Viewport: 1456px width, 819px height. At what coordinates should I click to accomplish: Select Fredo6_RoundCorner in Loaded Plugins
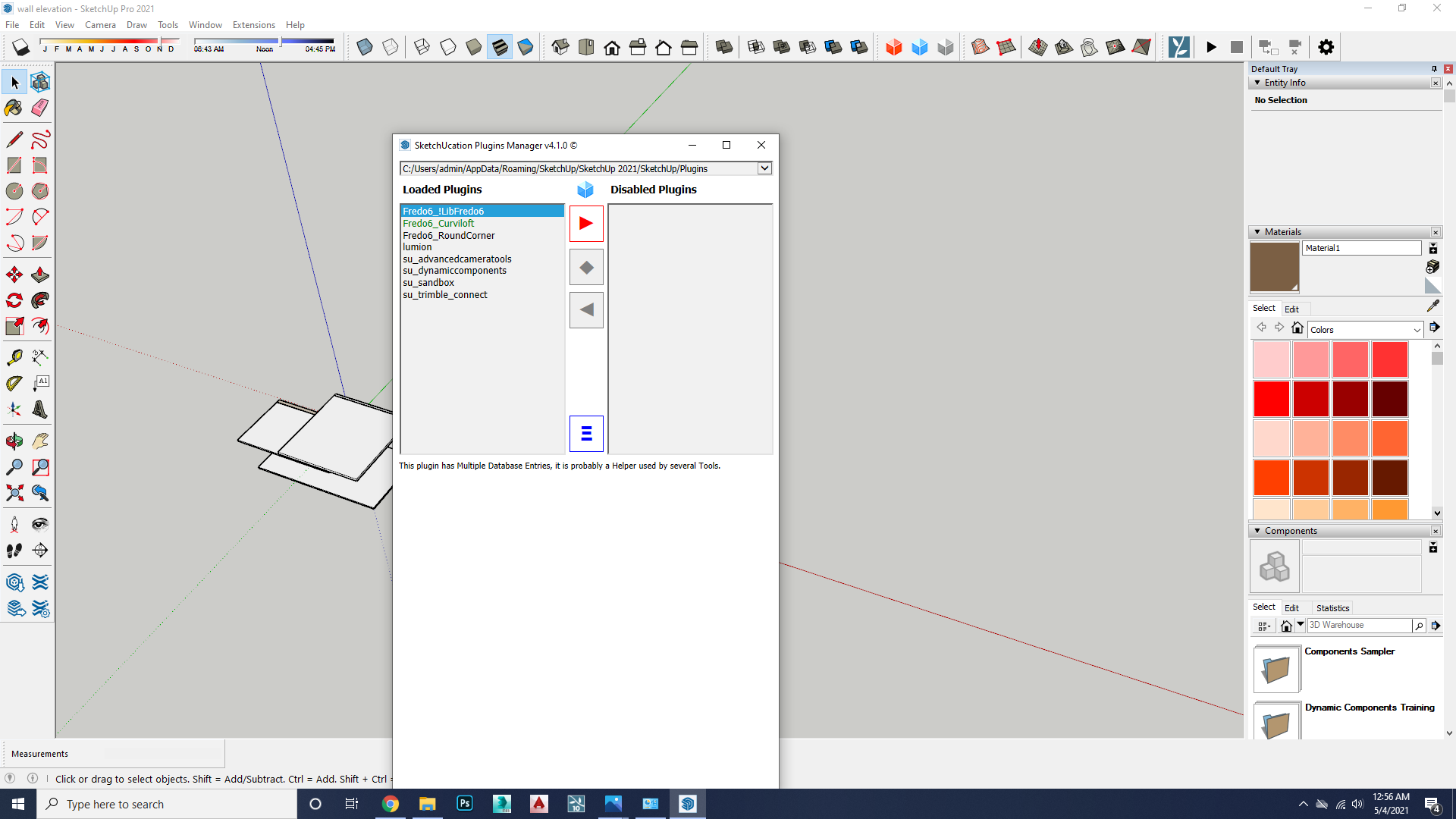point(448,235)
